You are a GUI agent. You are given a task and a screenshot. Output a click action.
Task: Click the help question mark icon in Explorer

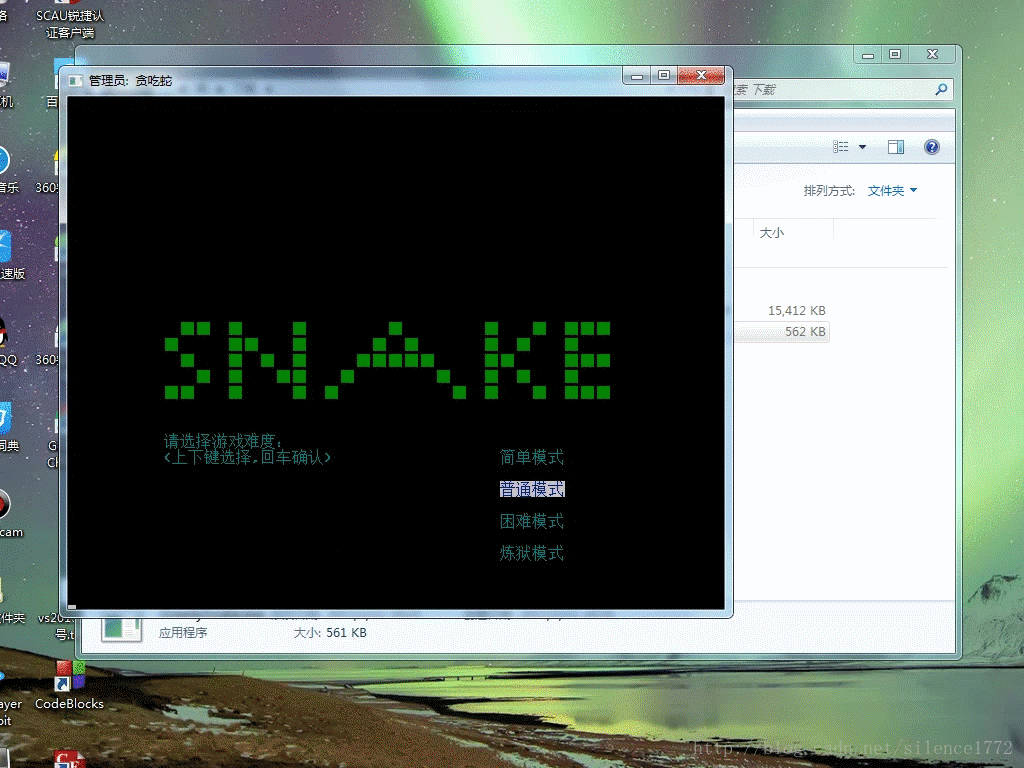[x=931, y=147]
